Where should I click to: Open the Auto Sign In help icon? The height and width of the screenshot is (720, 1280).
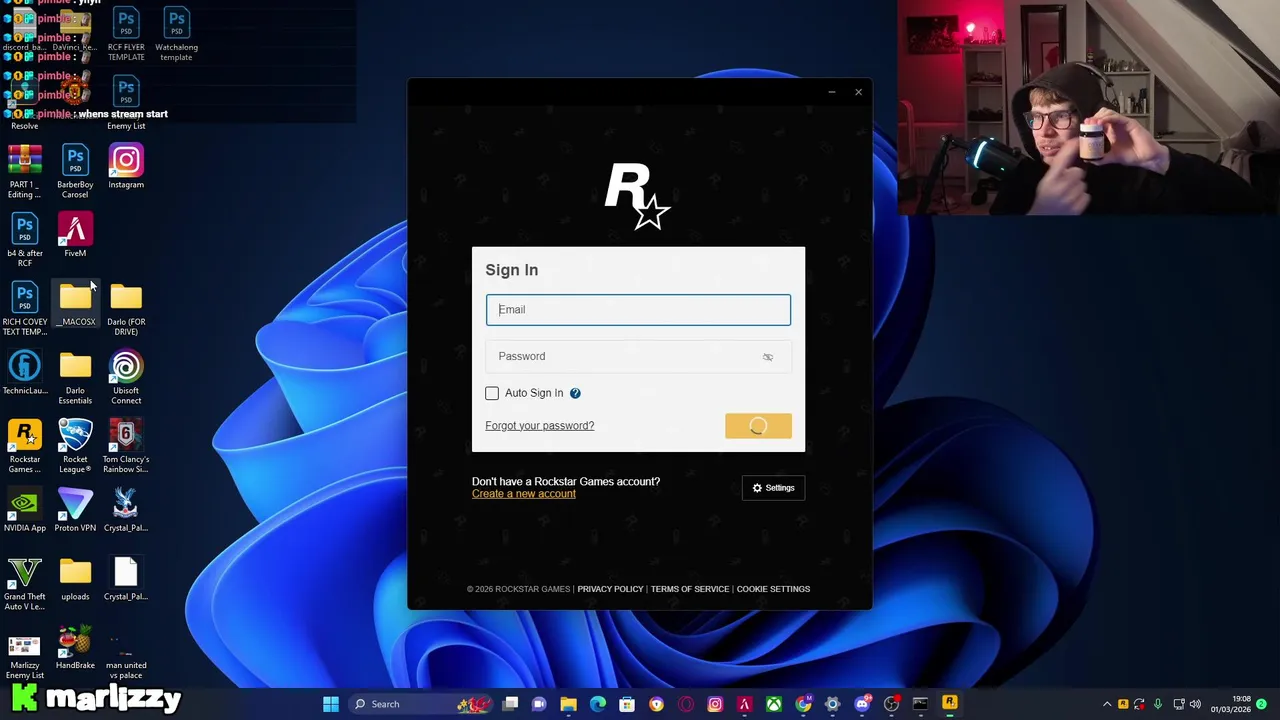pyautogui.click(x=575, y=393)
